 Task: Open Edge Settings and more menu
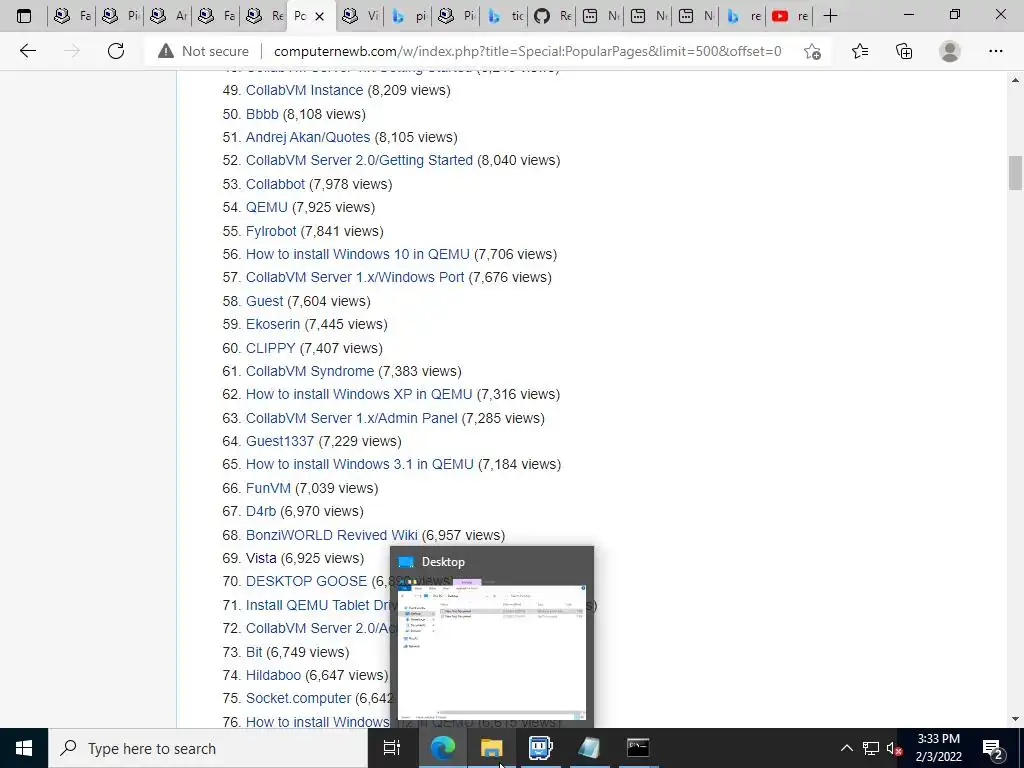coord(995,51)
